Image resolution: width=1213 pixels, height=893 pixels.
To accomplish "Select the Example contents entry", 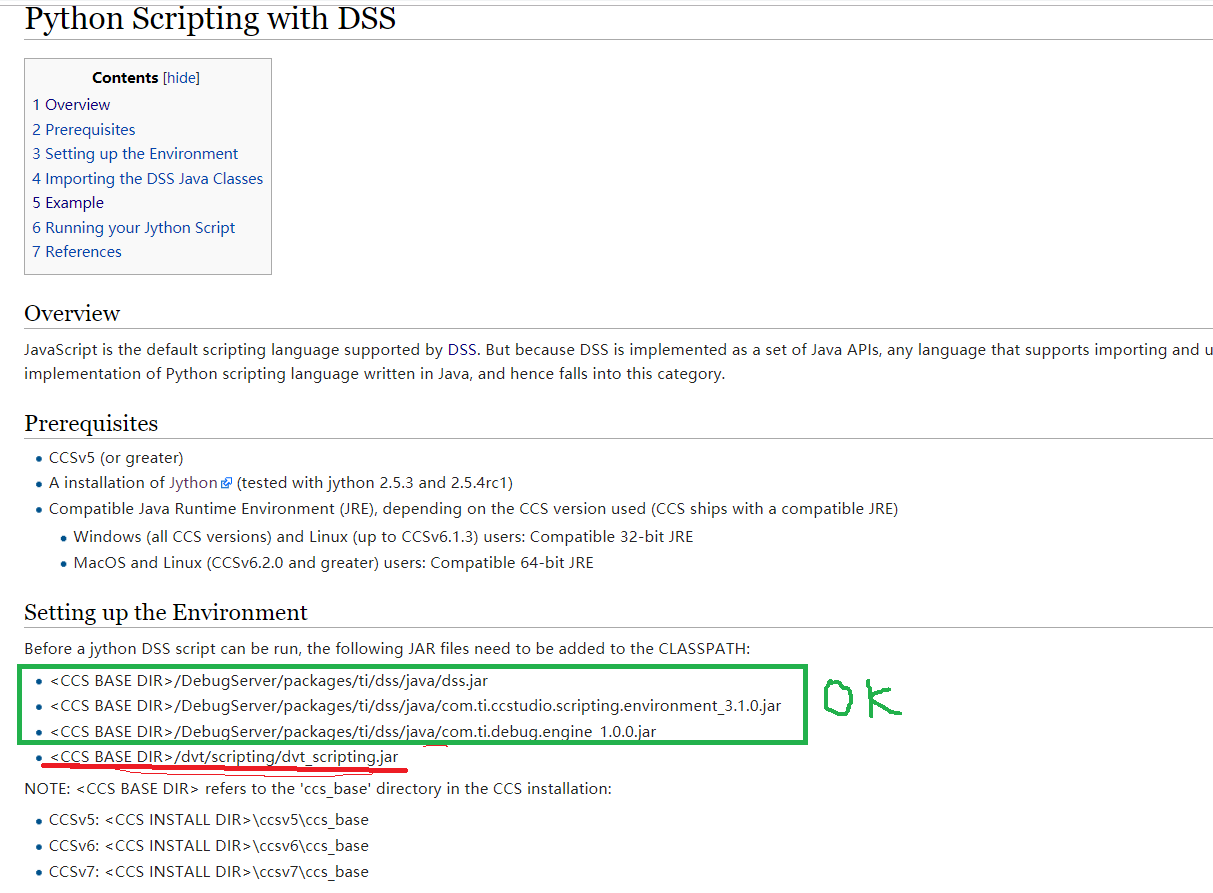I will pos(68,203).
